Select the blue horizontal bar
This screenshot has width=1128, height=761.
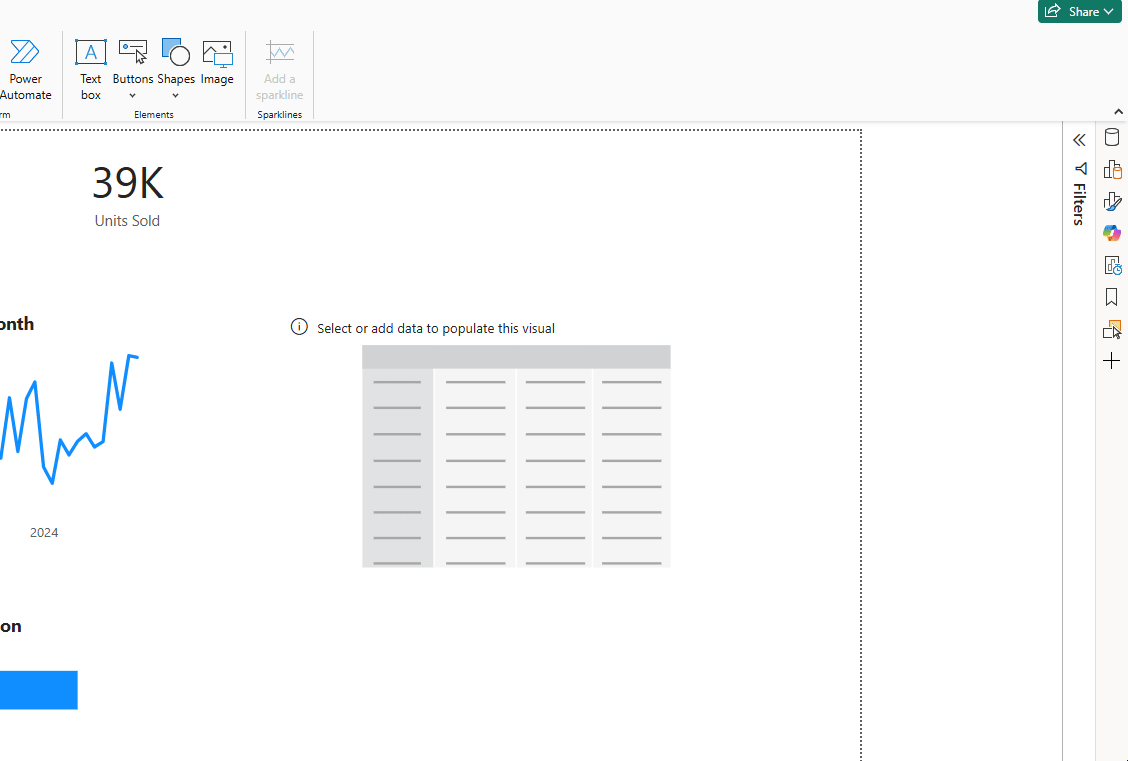pos(39,690)
